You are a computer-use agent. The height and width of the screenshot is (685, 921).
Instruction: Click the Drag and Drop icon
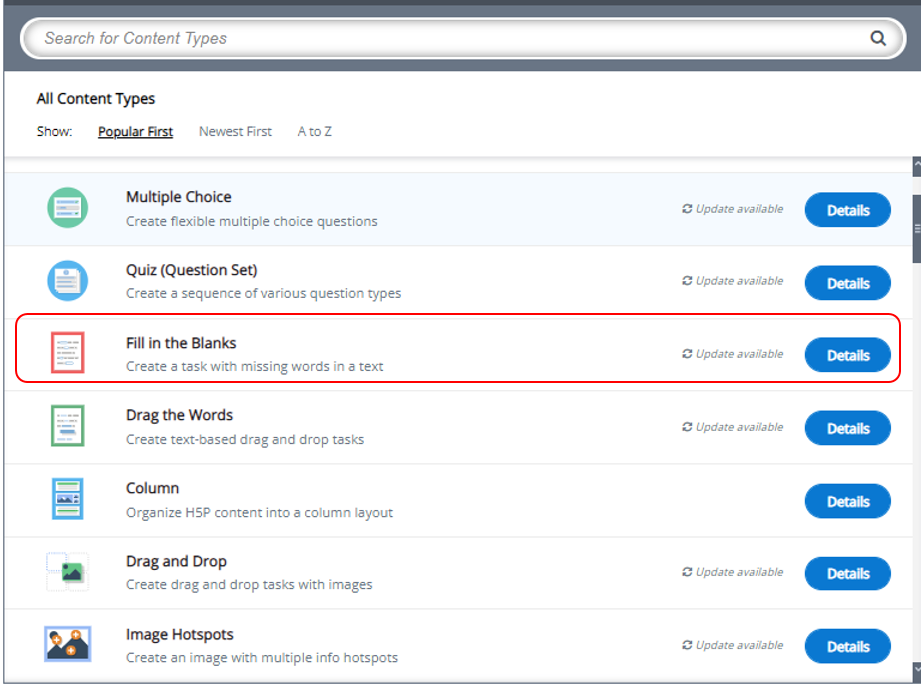click(x=67, y=572)
